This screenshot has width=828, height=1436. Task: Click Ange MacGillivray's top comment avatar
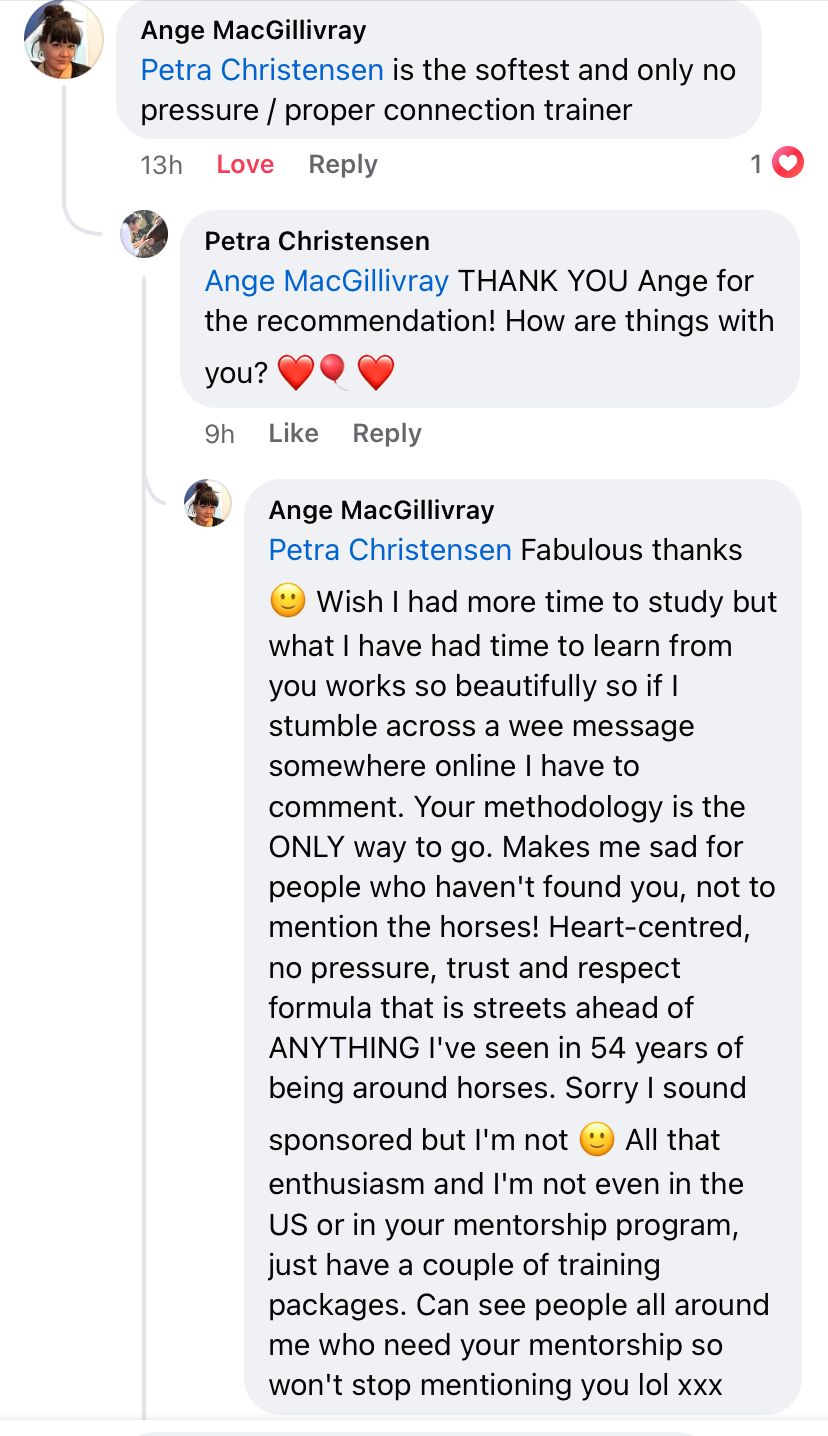click(62, 40)
